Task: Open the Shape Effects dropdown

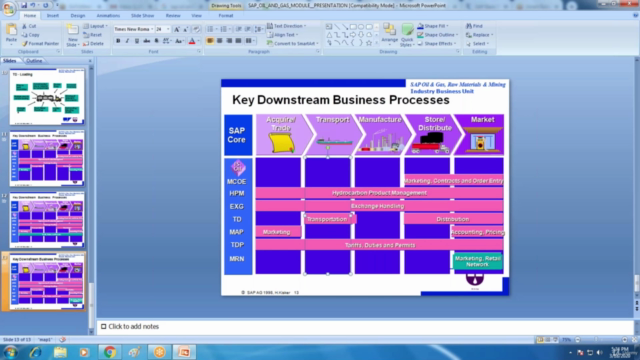Action: [x=437, y=43]
